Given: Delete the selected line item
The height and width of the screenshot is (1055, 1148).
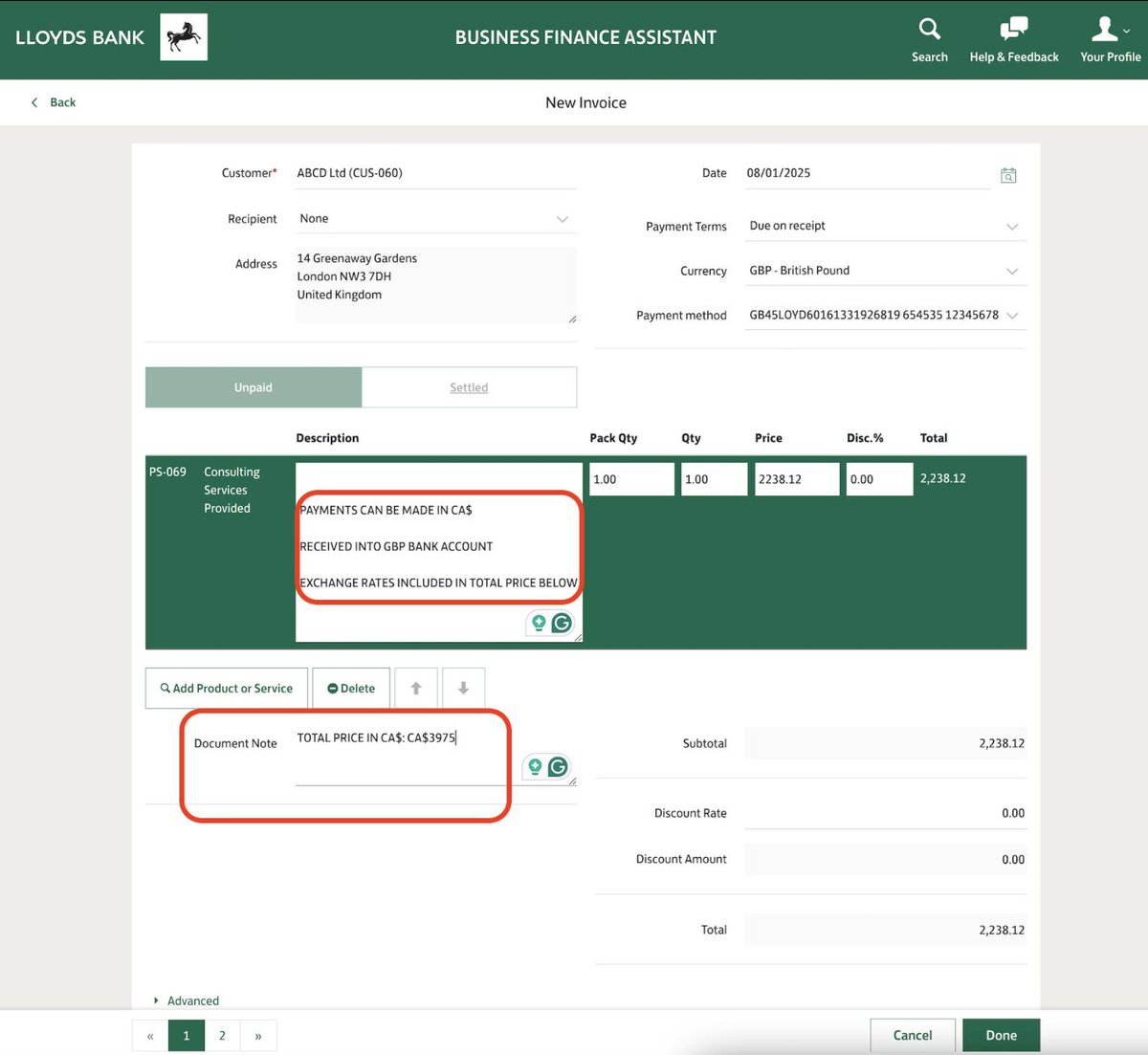Looking at the screenshot, I should click(x=351, y=688).
